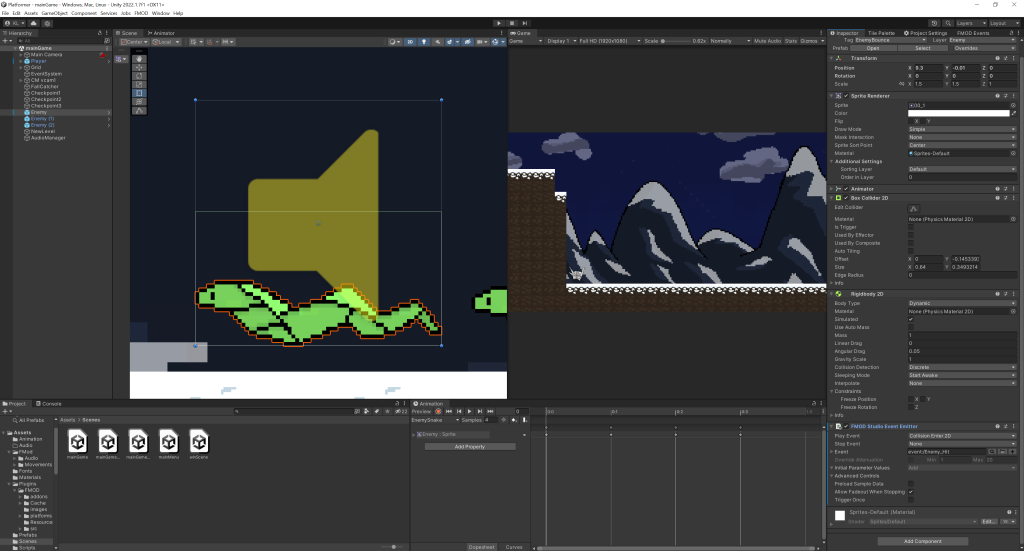This screenshot has width=1024, height=551.
Task: Click the animation record button
Action: (438, 411)
